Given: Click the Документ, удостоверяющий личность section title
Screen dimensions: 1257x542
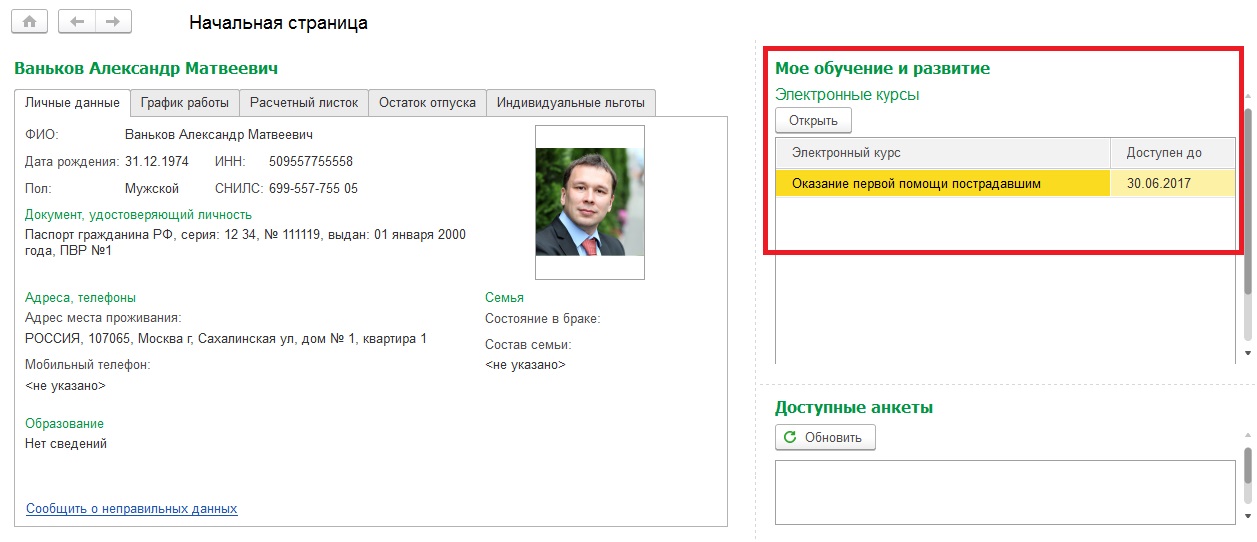Looking at the screenshot, I should click(x=138, y=214).
